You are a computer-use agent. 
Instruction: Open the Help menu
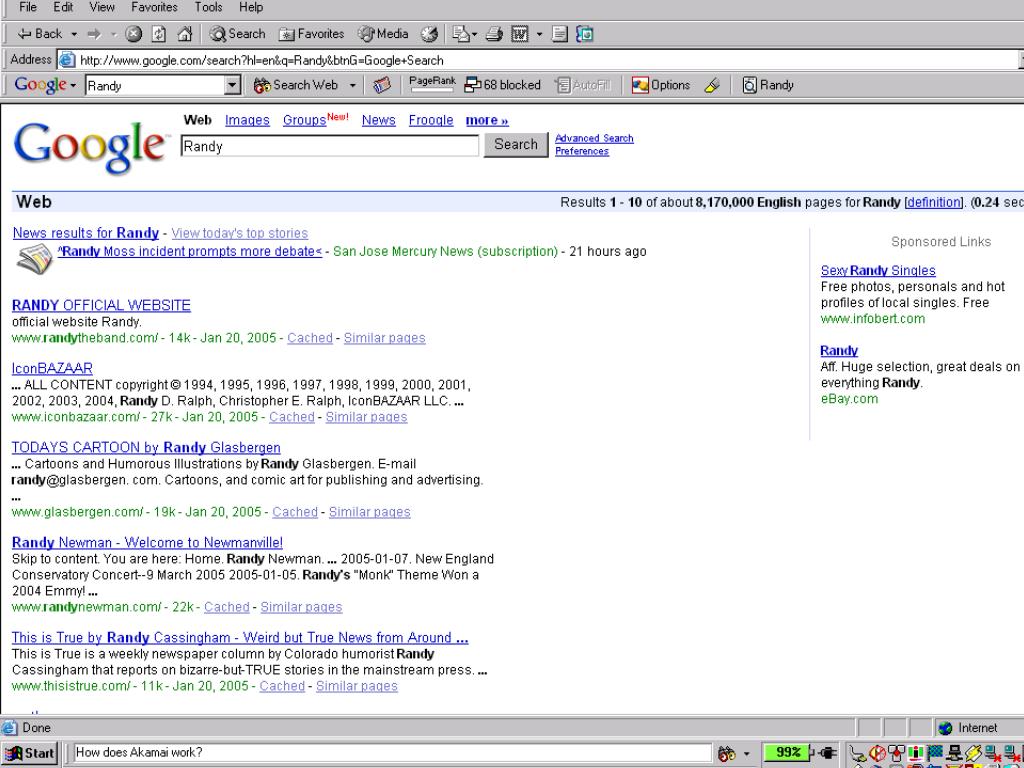(251, 7)
